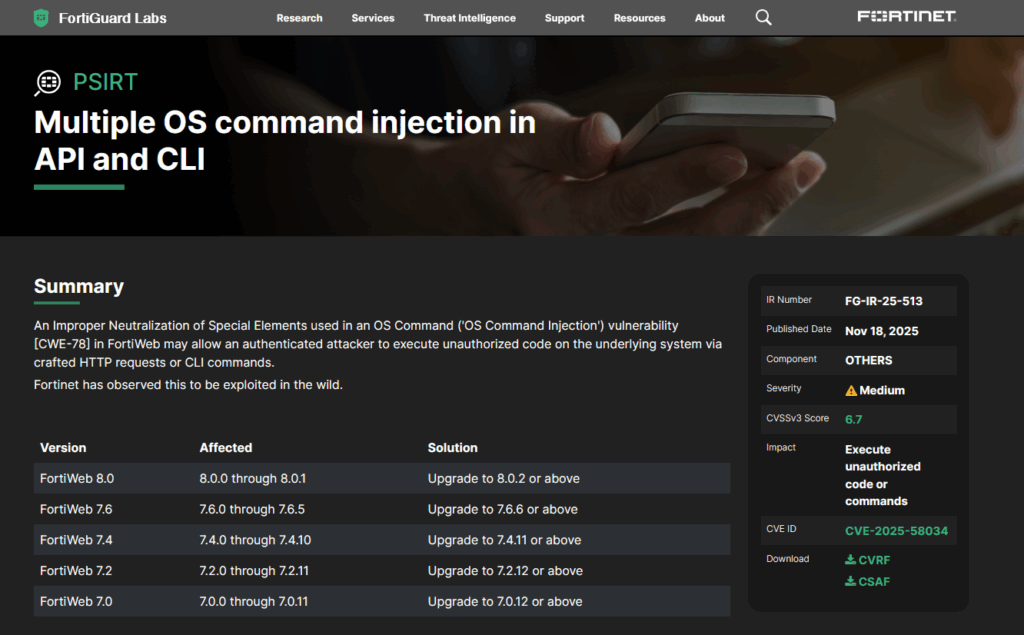This screenshot has height=635, width=1024.
Task: Click the PSIRT heading label
Action: click(105, 82)
